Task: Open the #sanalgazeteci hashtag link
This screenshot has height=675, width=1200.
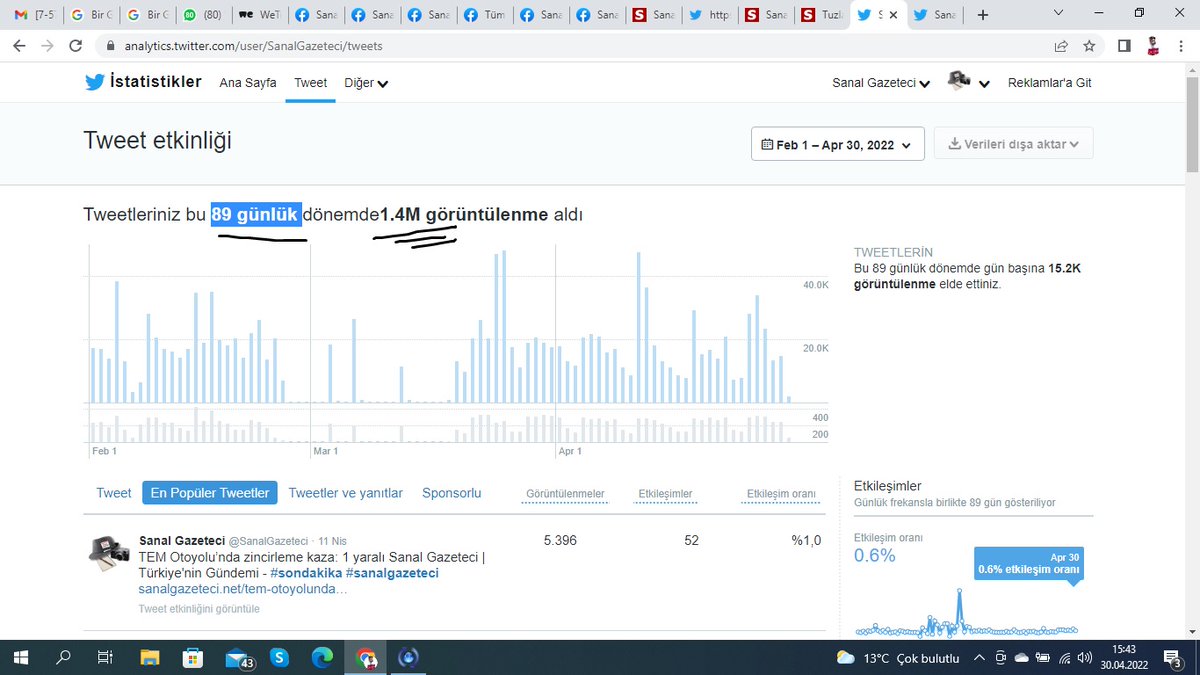Action: tap(392, 573)
